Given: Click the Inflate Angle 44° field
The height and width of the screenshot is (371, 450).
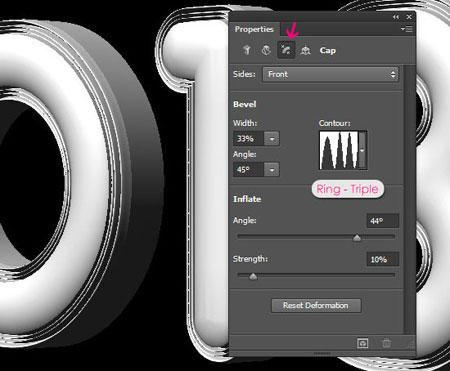Looking at the screenshot, I should pyautogui.click(x=383, y=221).
